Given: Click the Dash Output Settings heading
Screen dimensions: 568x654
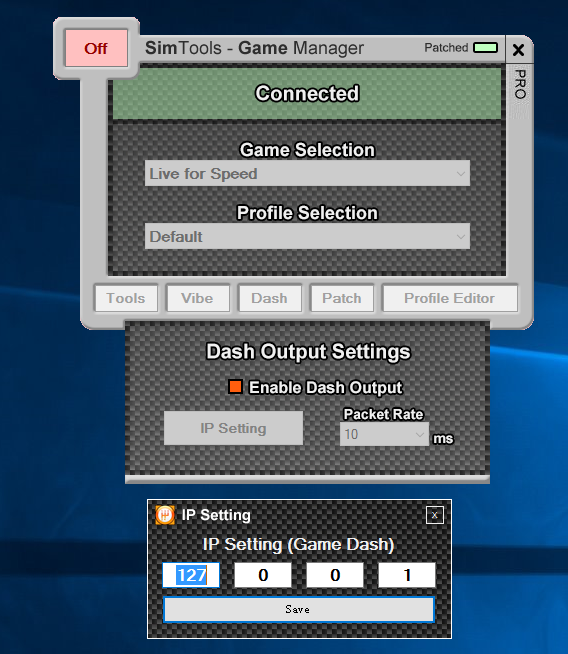Looking at the screenshot, I should (308, 352).
